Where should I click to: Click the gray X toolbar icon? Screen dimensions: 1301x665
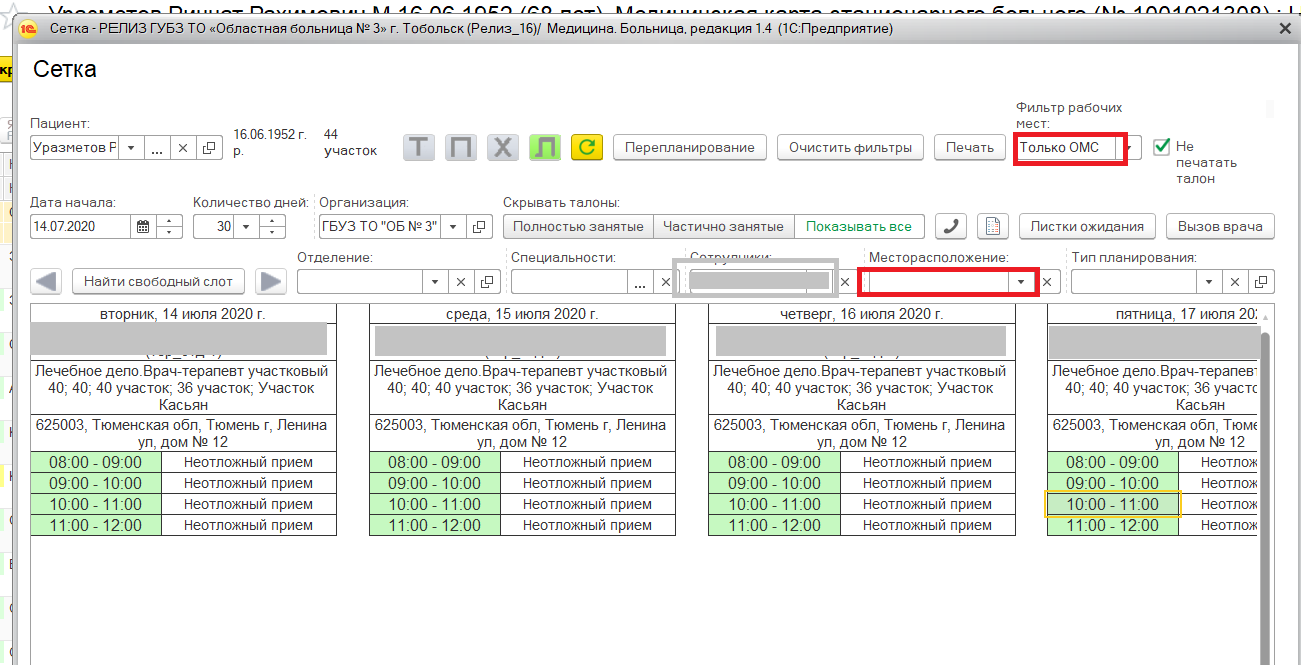point(503,148)
